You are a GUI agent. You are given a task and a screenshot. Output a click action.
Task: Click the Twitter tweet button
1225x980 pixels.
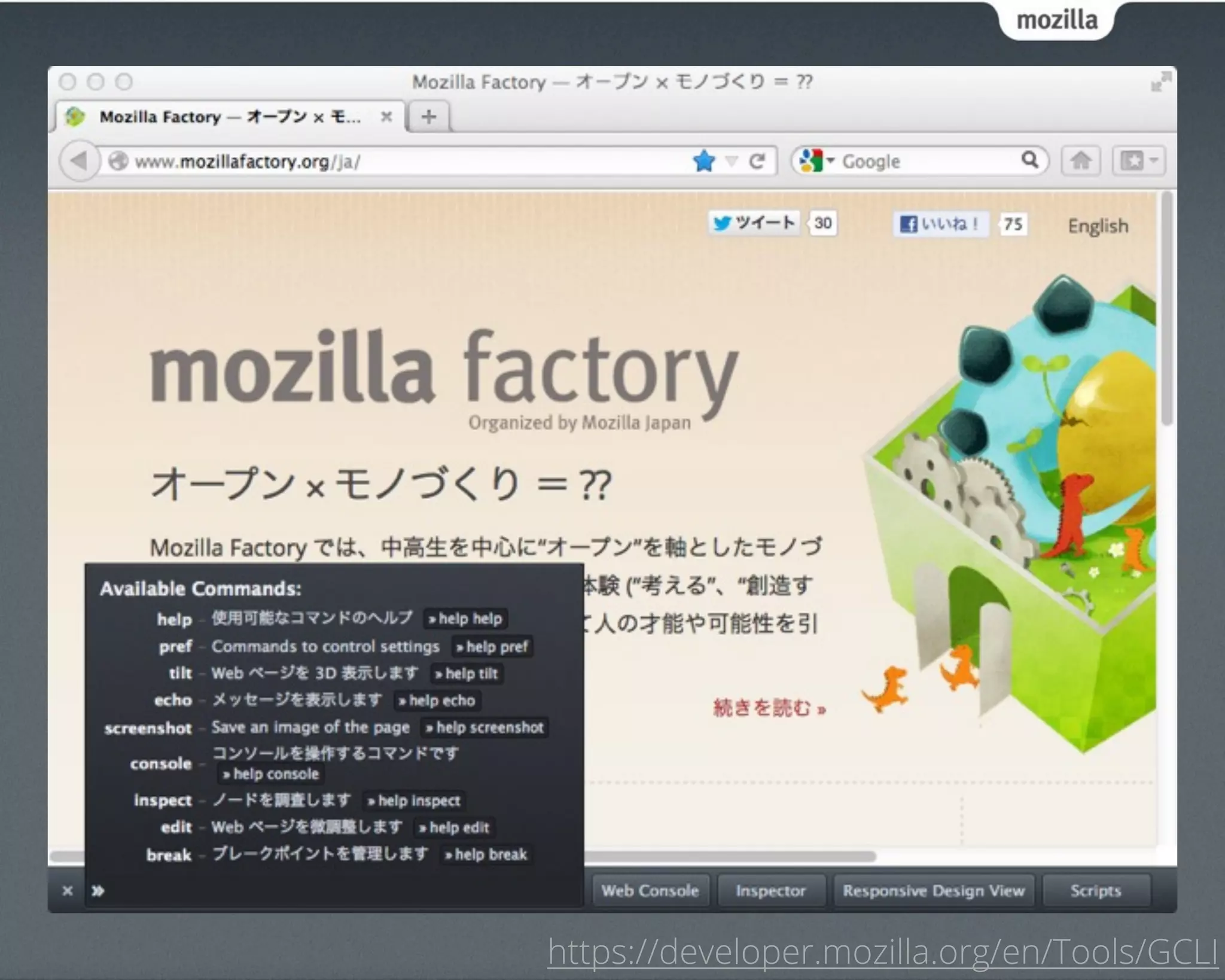(x=754, y=223)
